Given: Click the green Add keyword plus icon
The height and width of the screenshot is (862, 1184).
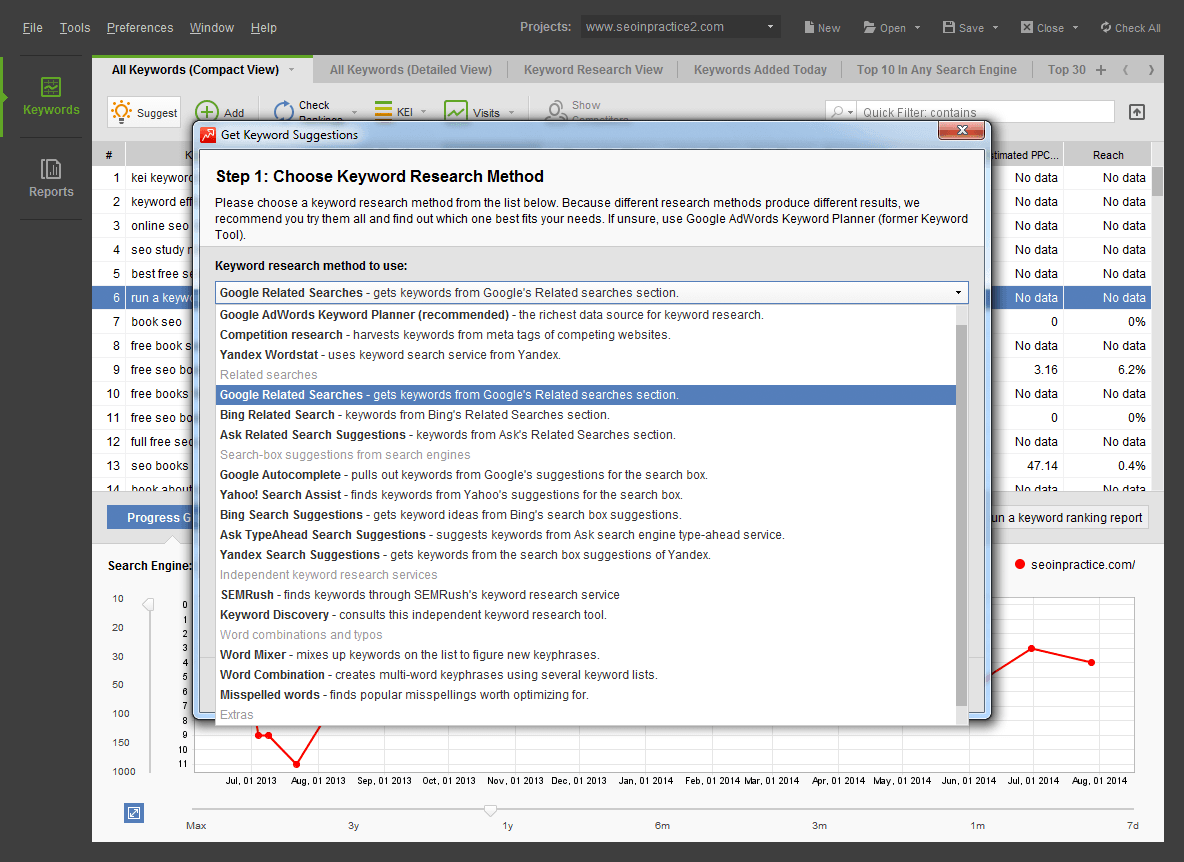Looking at the screenshot, I should tap(207, 112).
